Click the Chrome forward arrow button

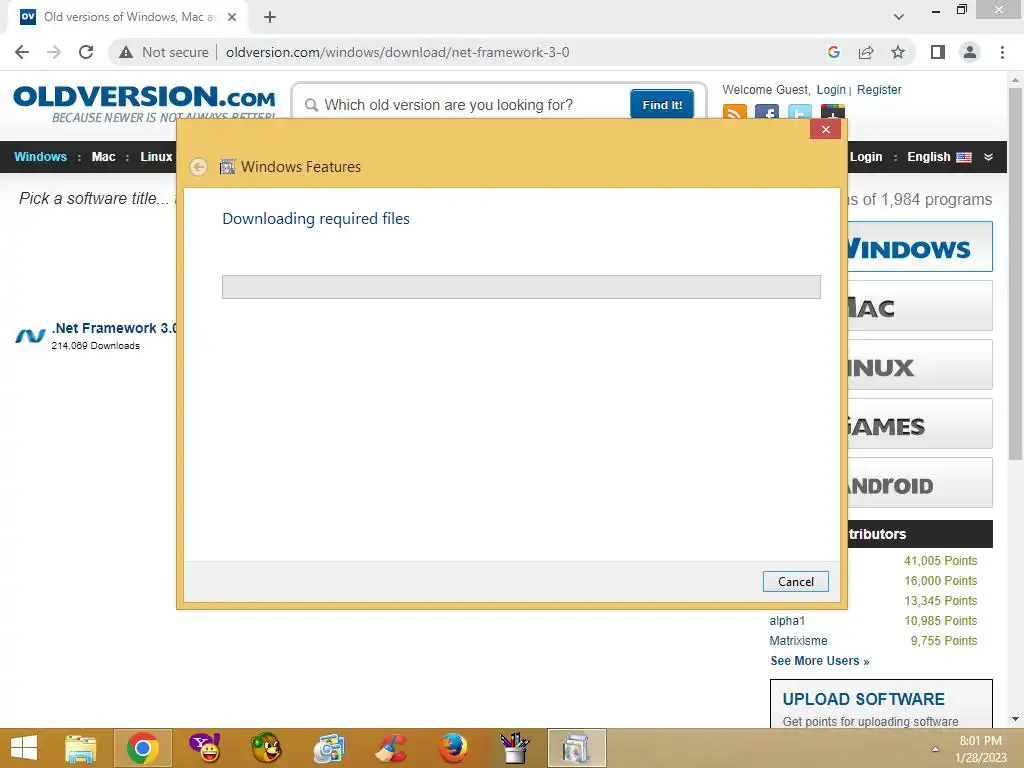(x=54, y=52)
